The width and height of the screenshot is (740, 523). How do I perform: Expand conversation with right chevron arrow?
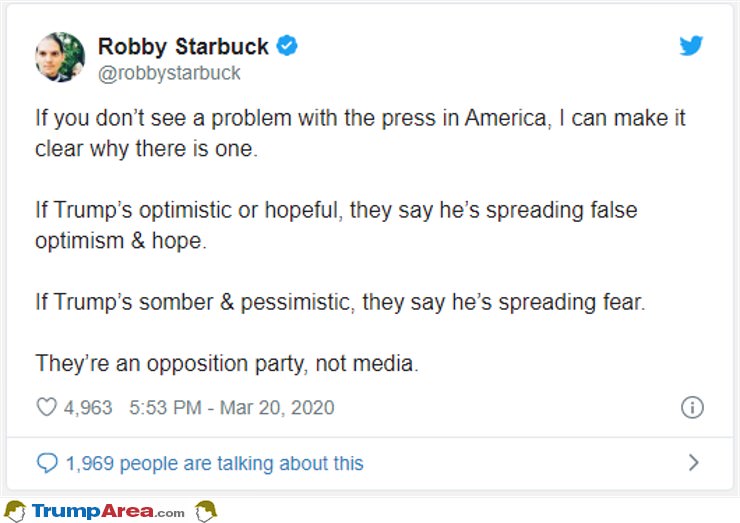tap(693, 463)
